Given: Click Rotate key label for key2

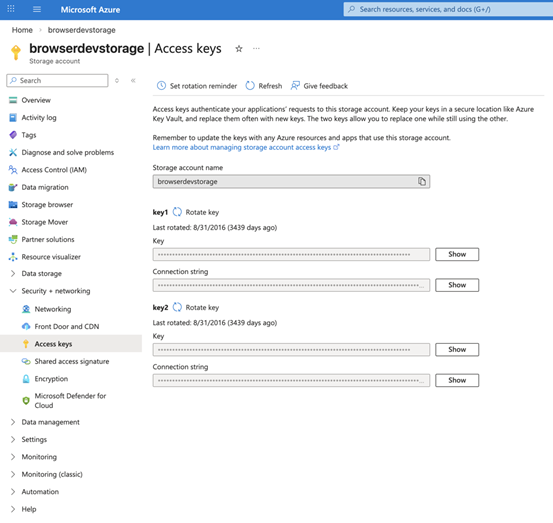Looking at the screenshot, I should pos(202,308).
